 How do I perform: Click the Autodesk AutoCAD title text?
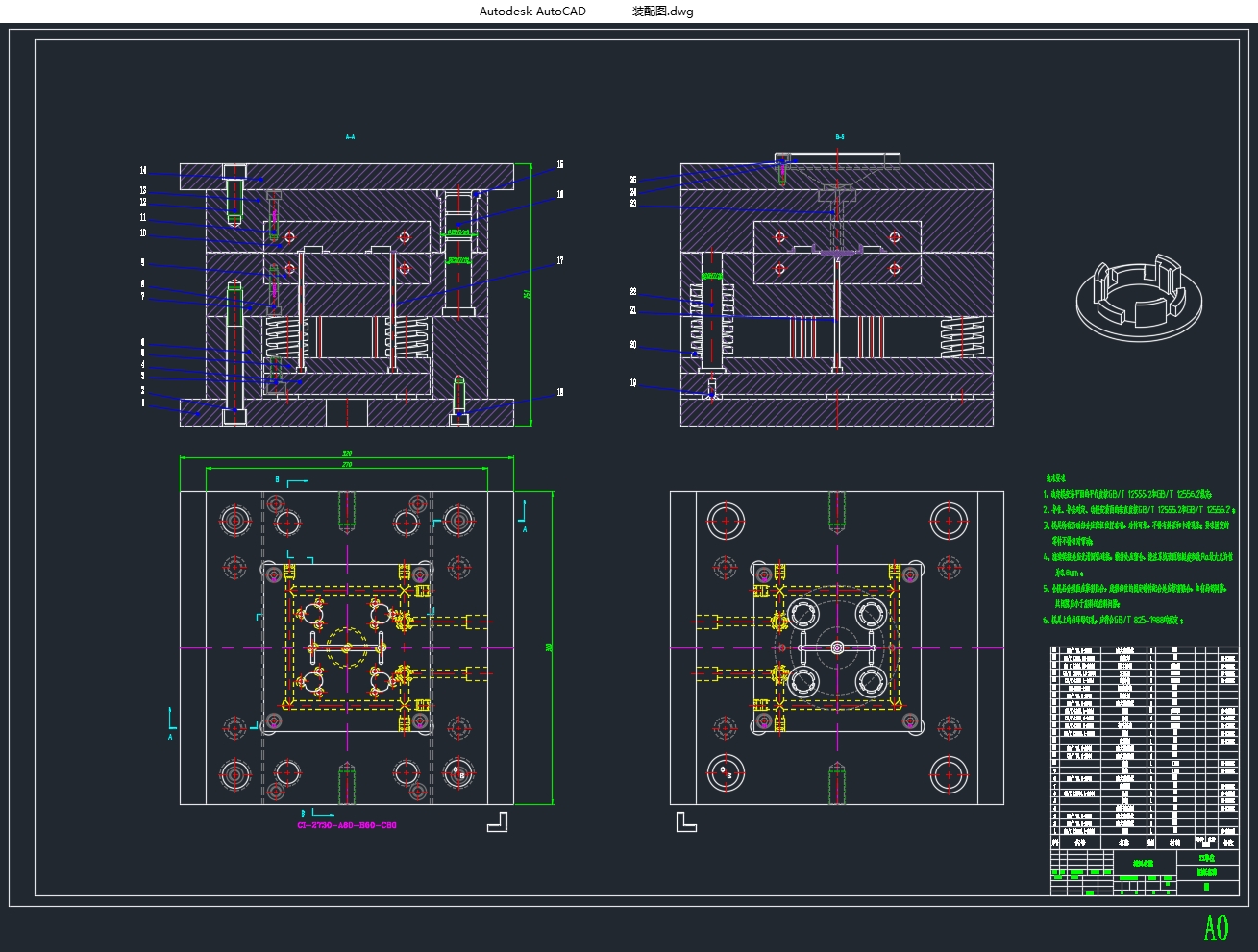(532, 12)
